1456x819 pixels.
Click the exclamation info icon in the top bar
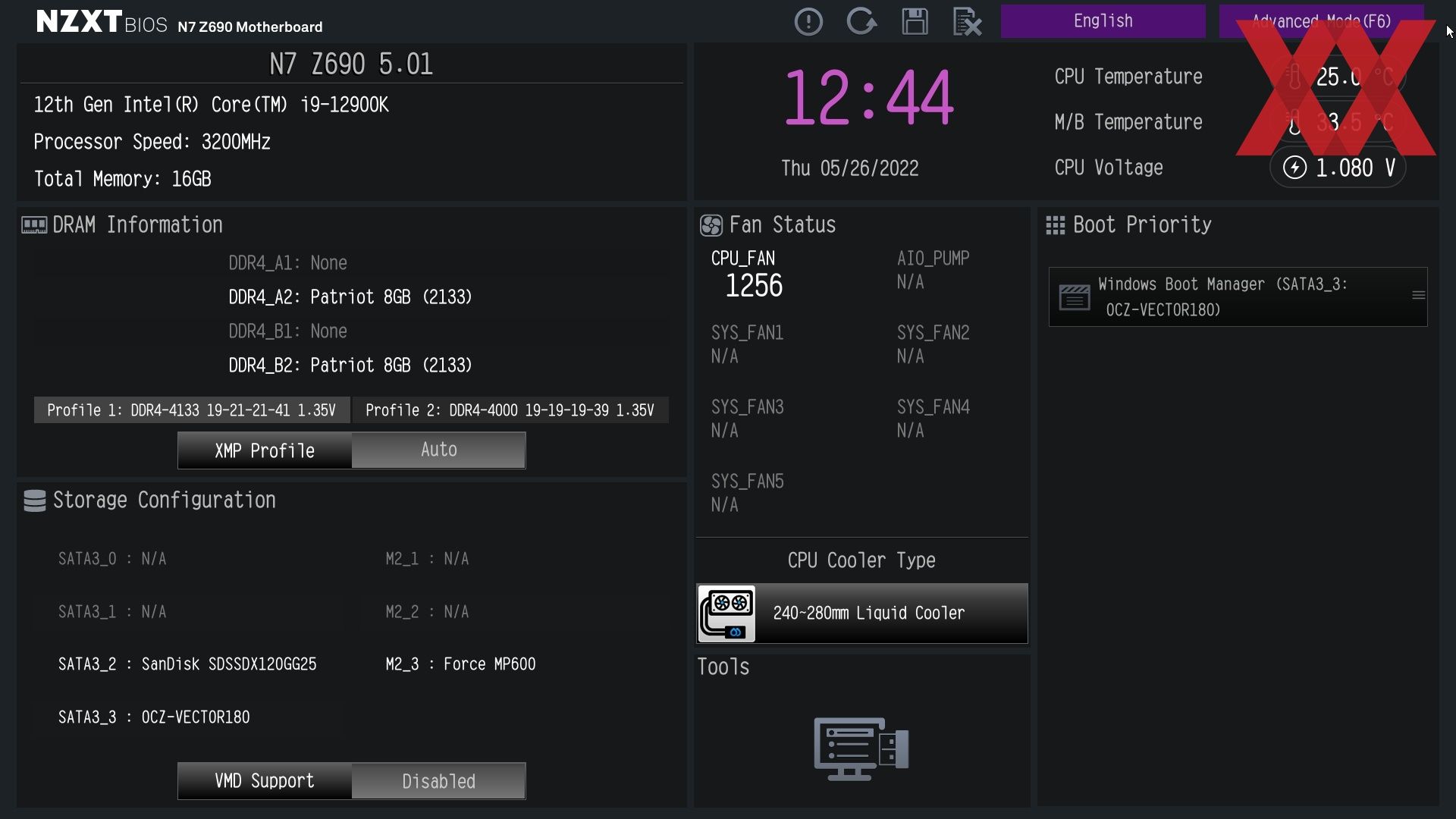(x=808, y=21)
